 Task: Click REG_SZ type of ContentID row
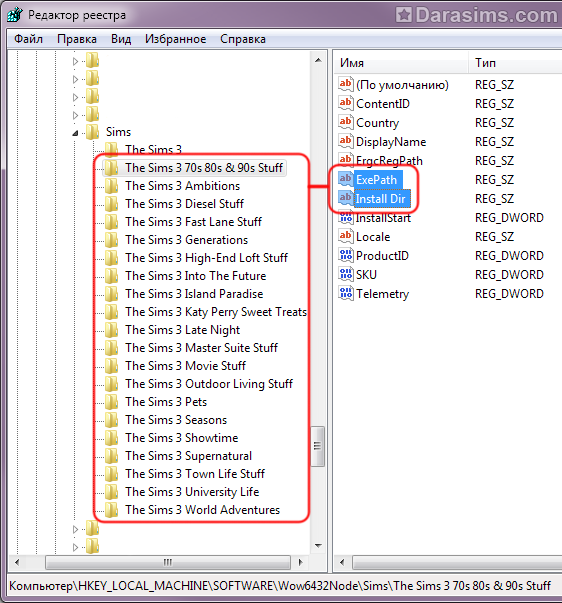click(x=494, y=104)
